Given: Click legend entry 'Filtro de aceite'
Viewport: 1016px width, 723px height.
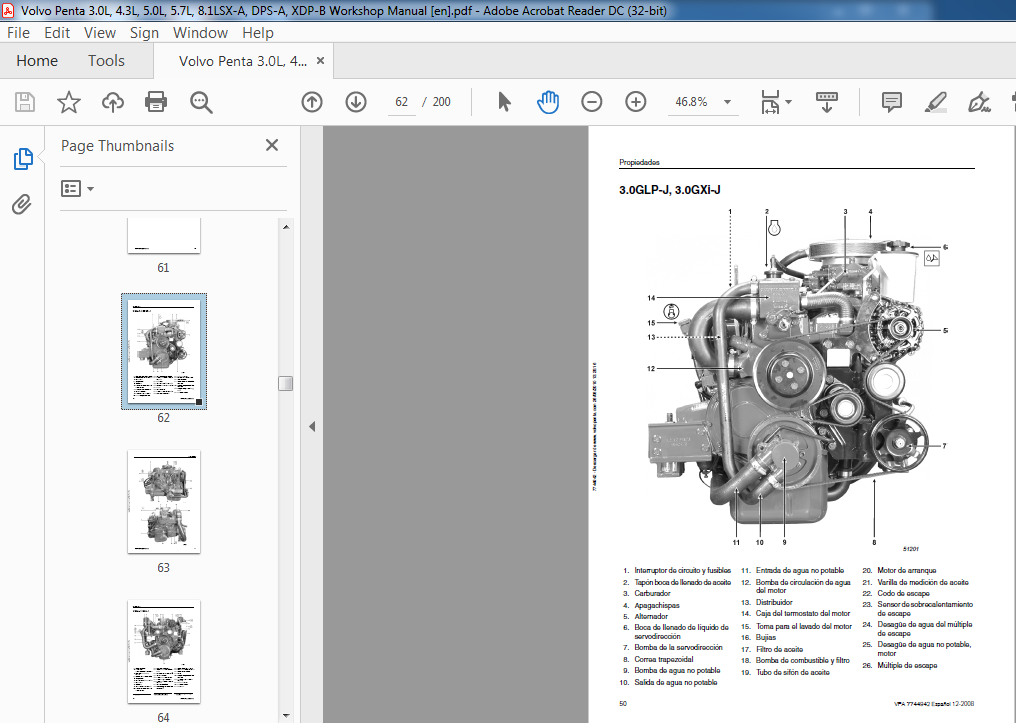Looking at the screenshot, I should [779, 649].
